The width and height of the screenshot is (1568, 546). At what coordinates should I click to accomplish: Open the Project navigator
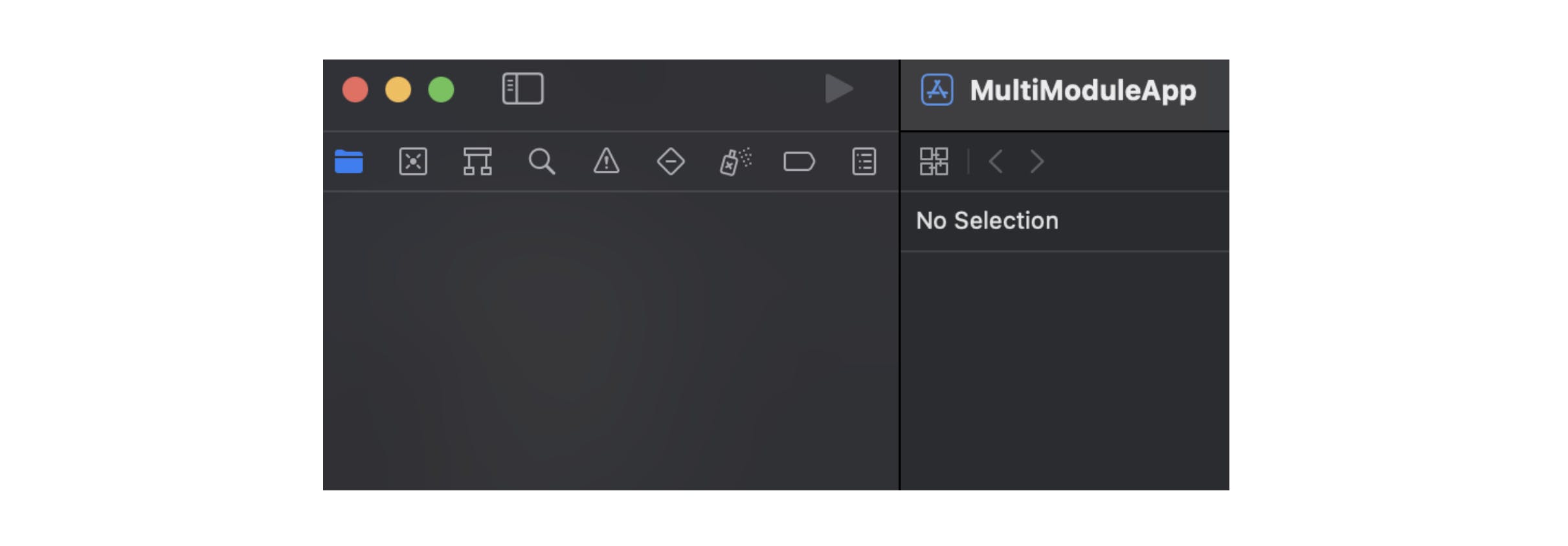[x=348, y=162]
